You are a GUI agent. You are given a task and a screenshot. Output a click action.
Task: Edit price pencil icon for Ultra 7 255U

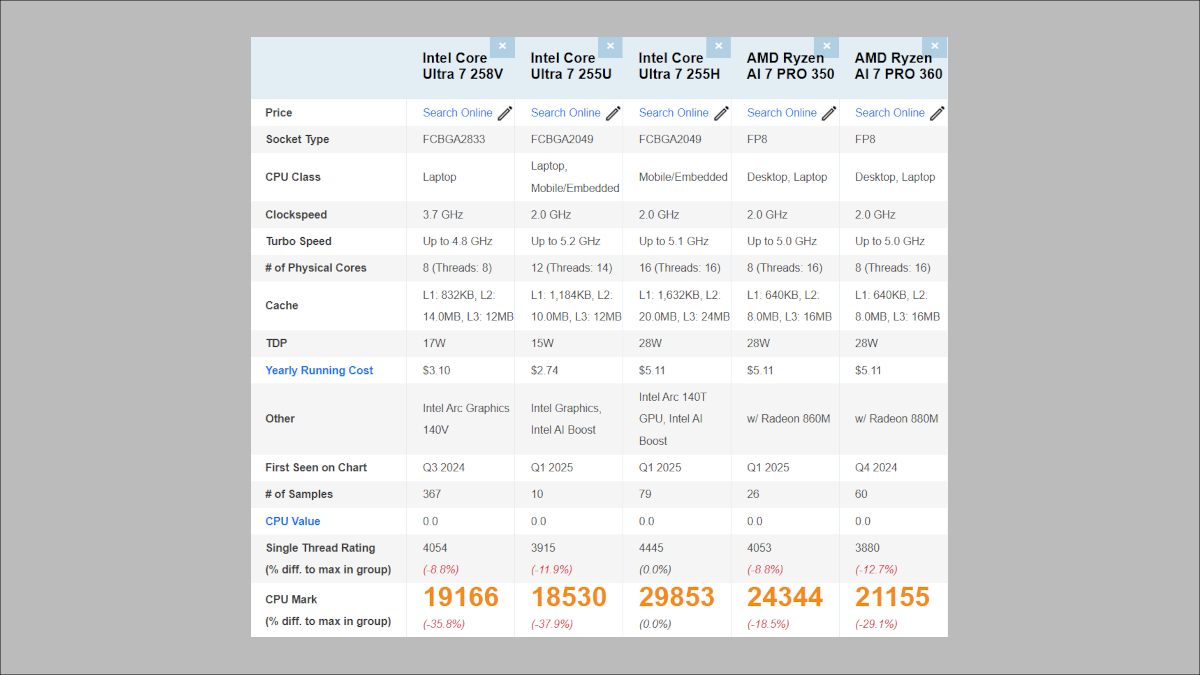(613, 113)
